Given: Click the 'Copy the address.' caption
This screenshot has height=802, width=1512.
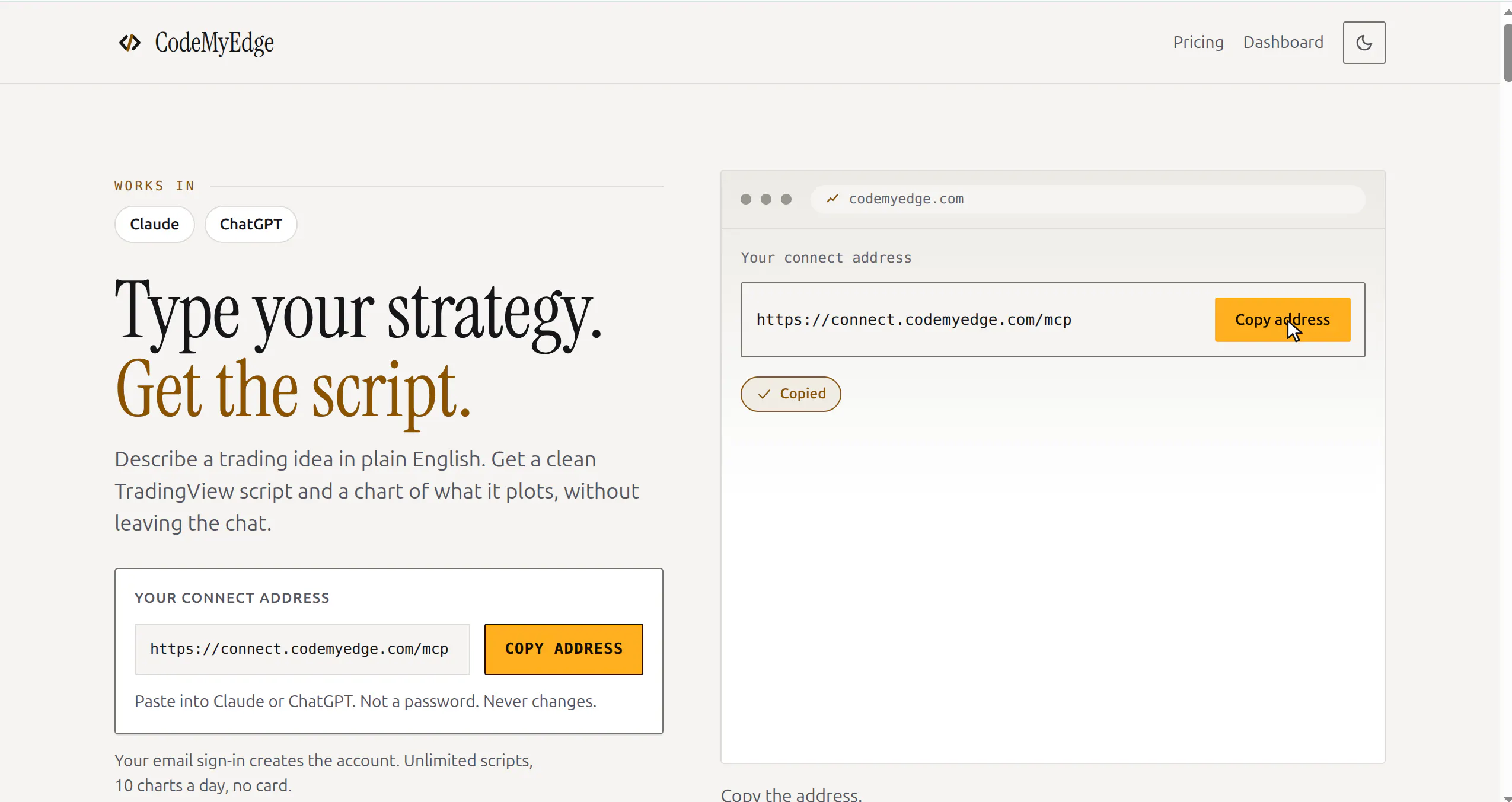Looking at the screenshot, I should tap(791, 795).
